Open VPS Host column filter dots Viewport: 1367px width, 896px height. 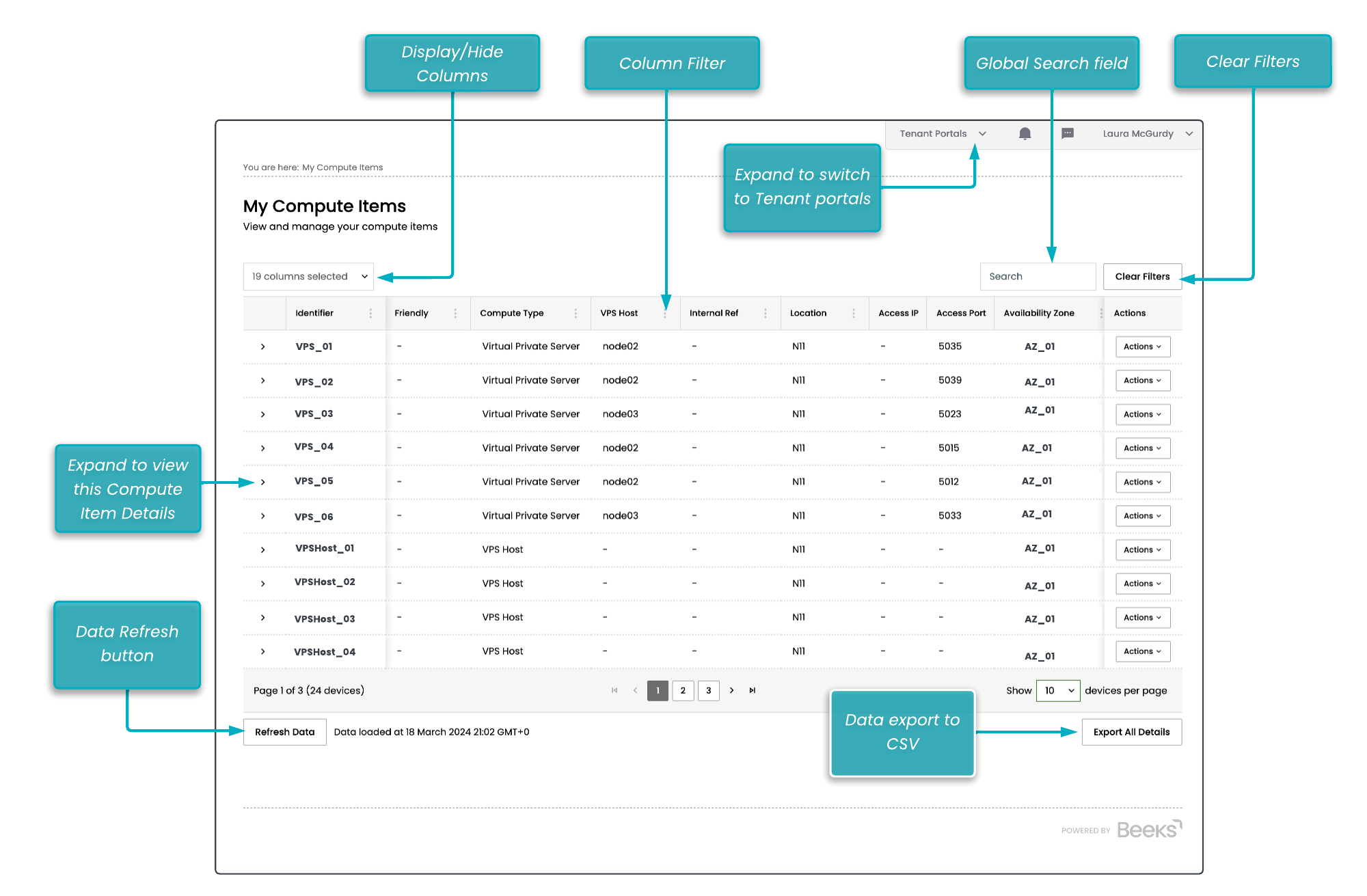click(664, 314)
